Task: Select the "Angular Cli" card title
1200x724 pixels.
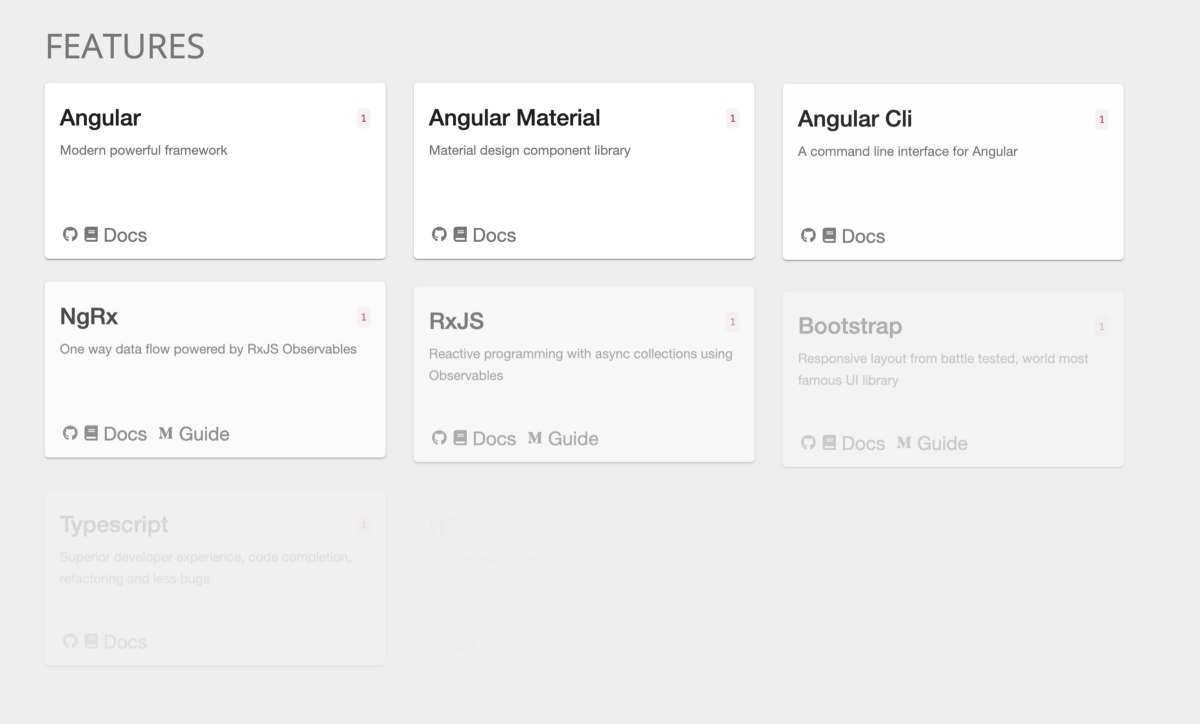Action: click(855, 119)
